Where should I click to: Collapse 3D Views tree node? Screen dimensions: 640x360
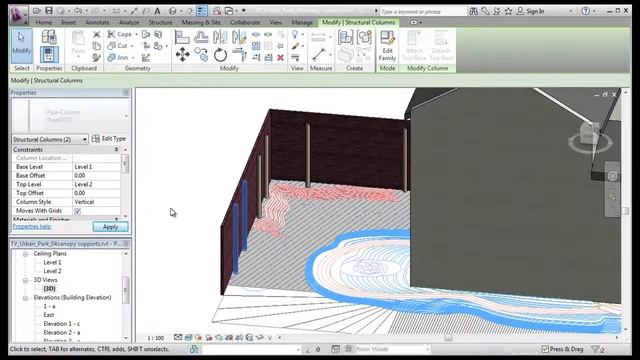[x=25, y=280]
